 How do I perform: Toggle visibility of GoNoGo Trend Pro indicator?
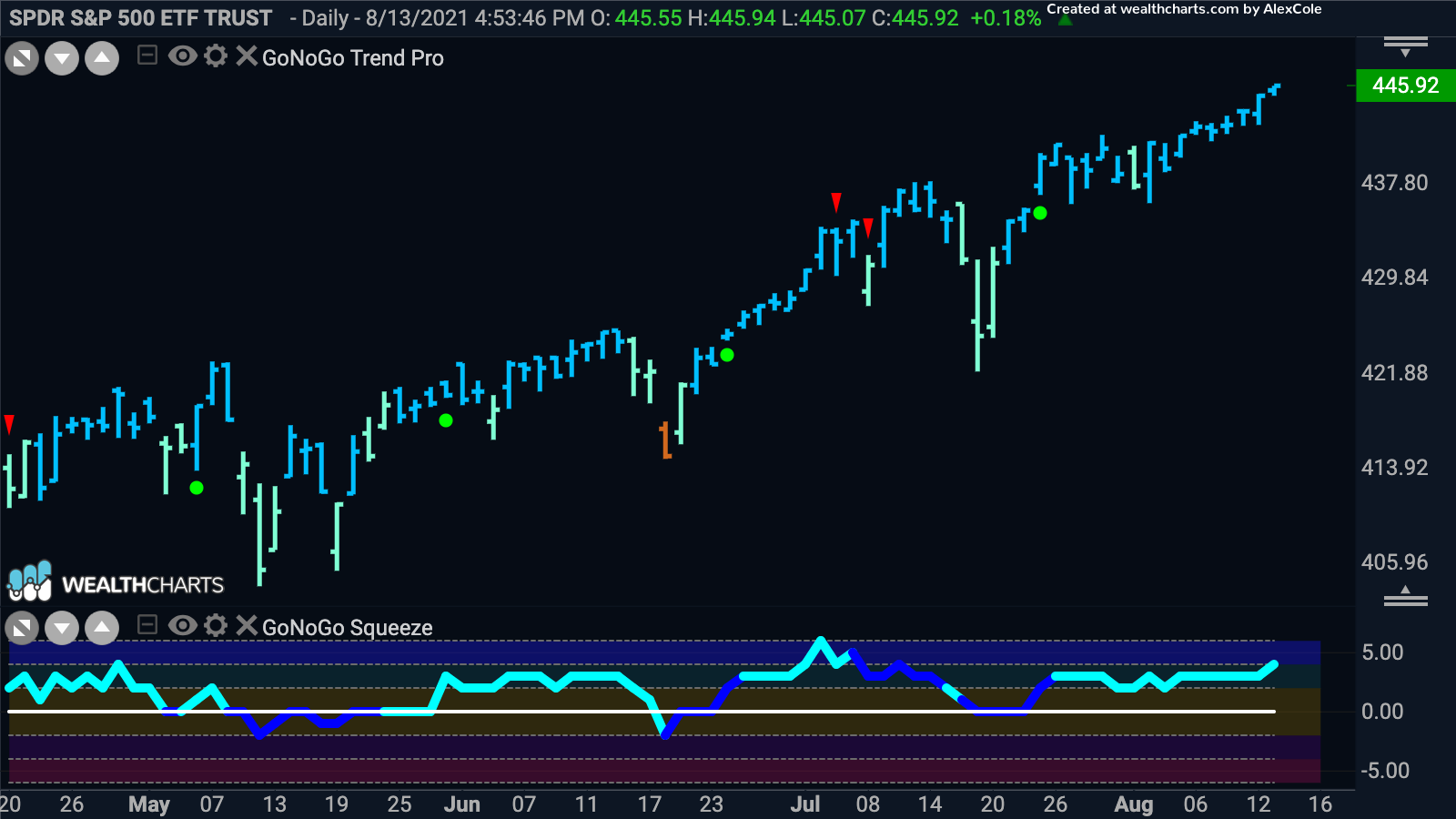click(x=184, y=56)
